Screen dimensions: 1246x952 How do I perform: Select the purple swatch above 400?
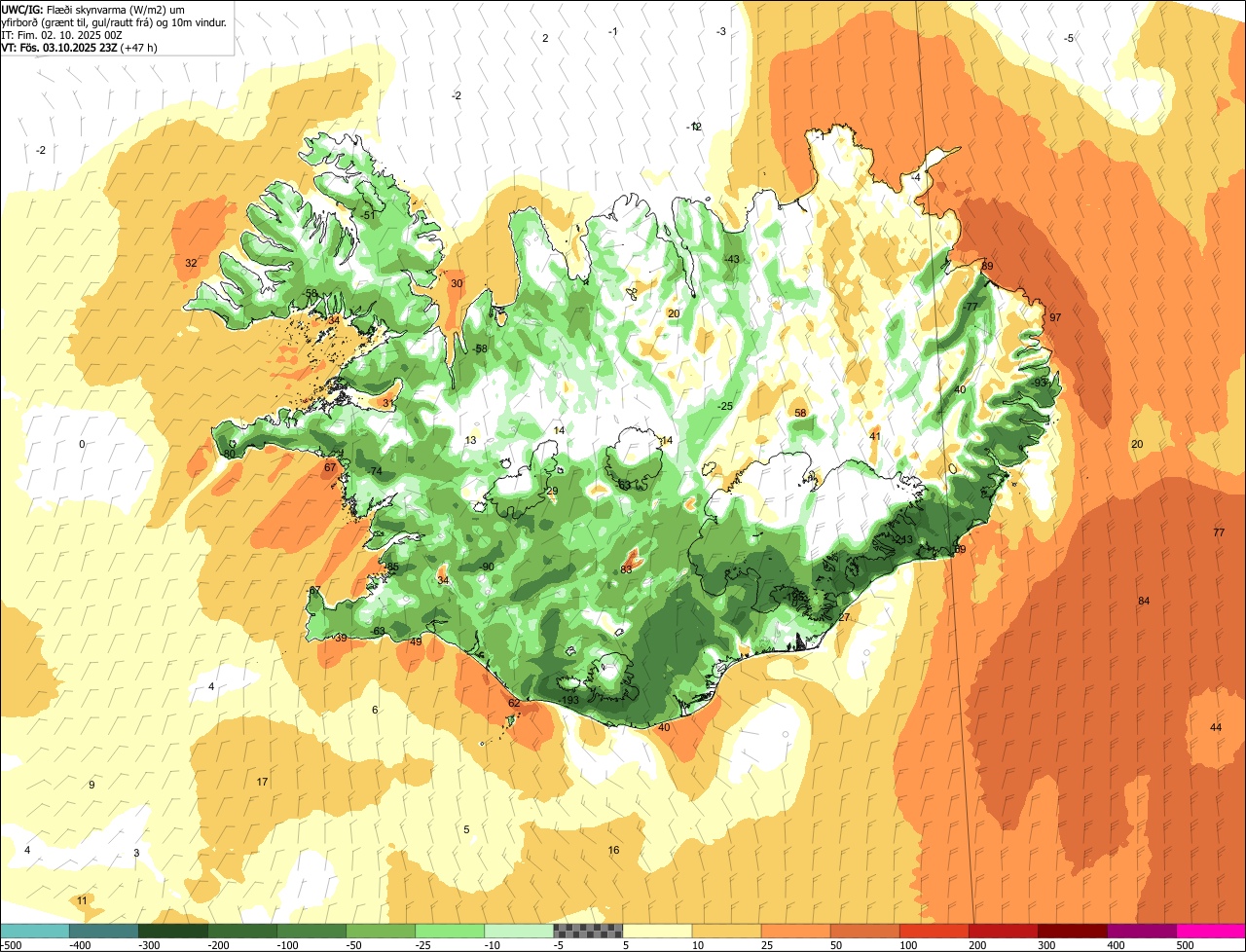coord(1141,931)
